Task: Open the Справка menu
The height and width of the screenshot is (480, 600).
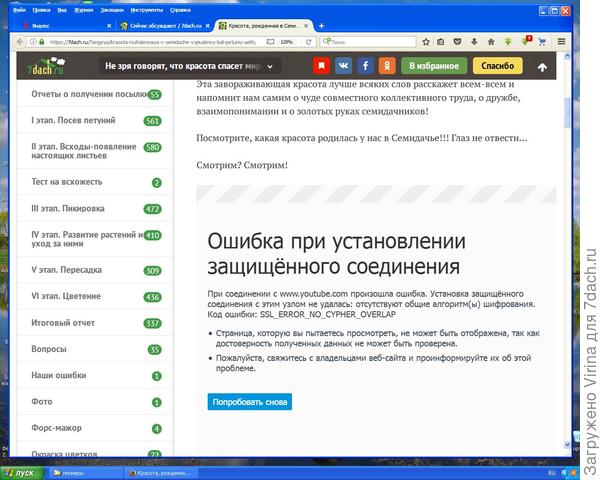Action: click(x=180, y=10)
